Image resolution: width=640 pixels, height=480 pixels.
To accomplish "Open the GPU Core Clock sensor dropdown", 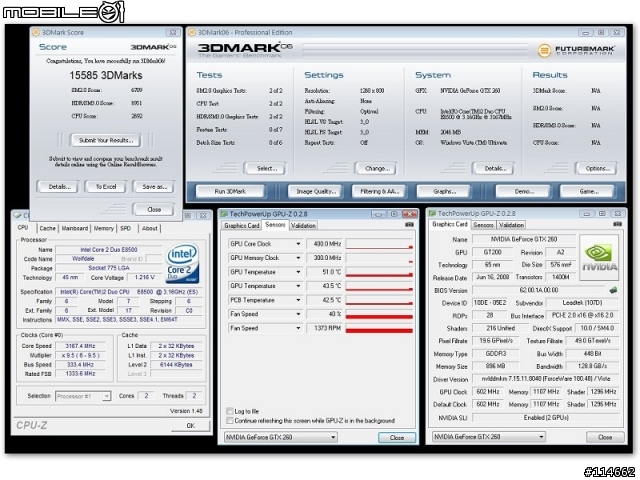I will pos(298,244).
